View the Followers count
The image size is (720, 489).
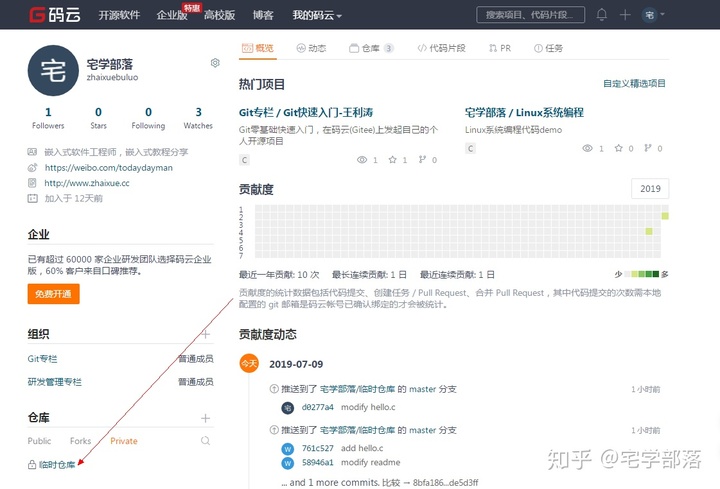48,118
